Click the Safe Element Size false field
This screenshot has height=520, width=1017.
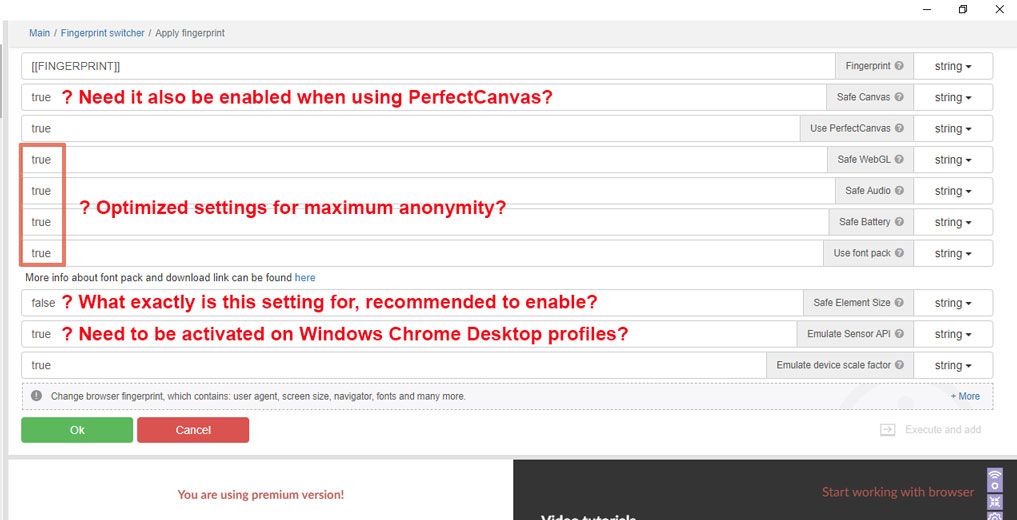point(413,303)
